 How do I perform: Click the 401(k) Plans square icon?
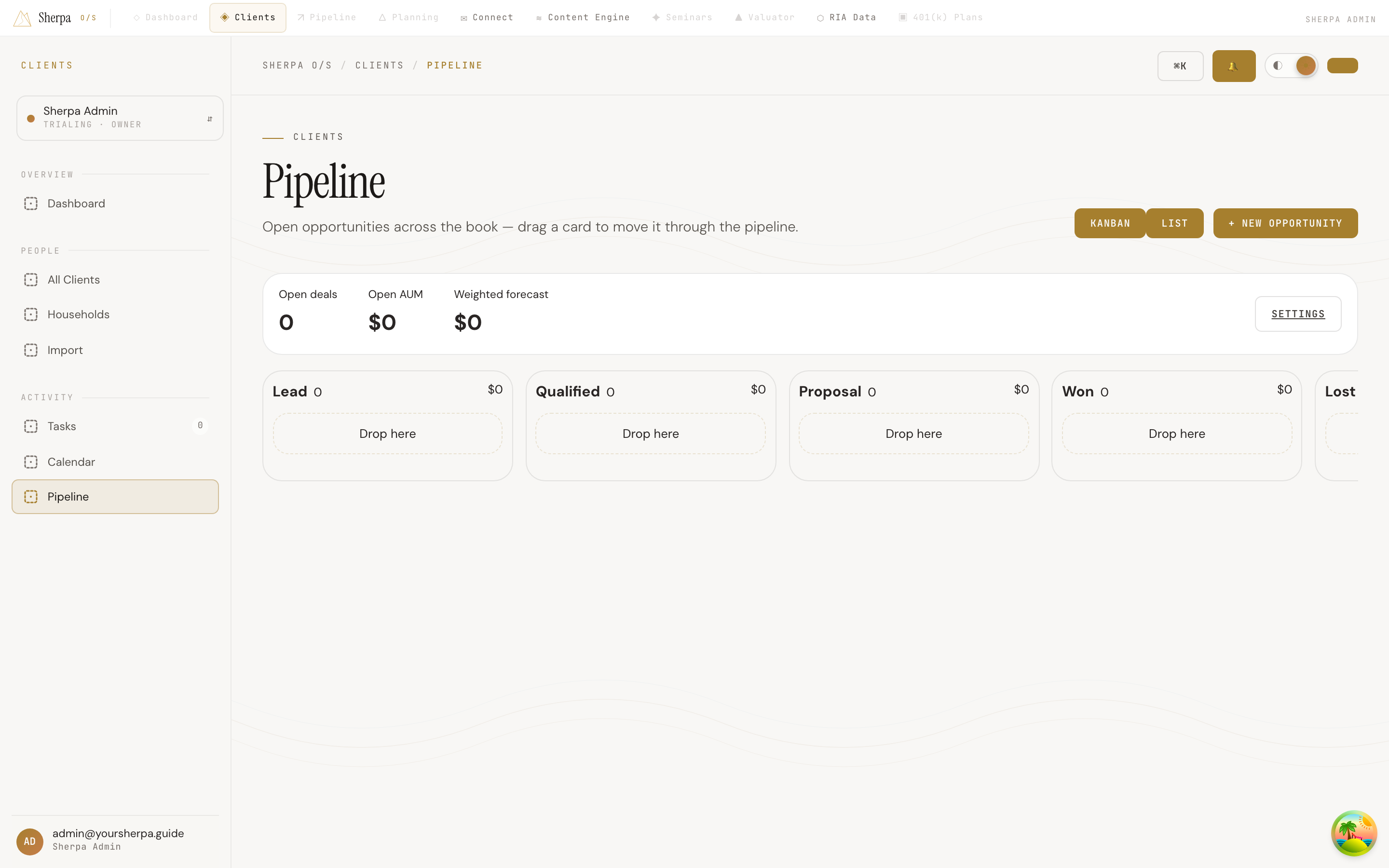pos(903,17)
